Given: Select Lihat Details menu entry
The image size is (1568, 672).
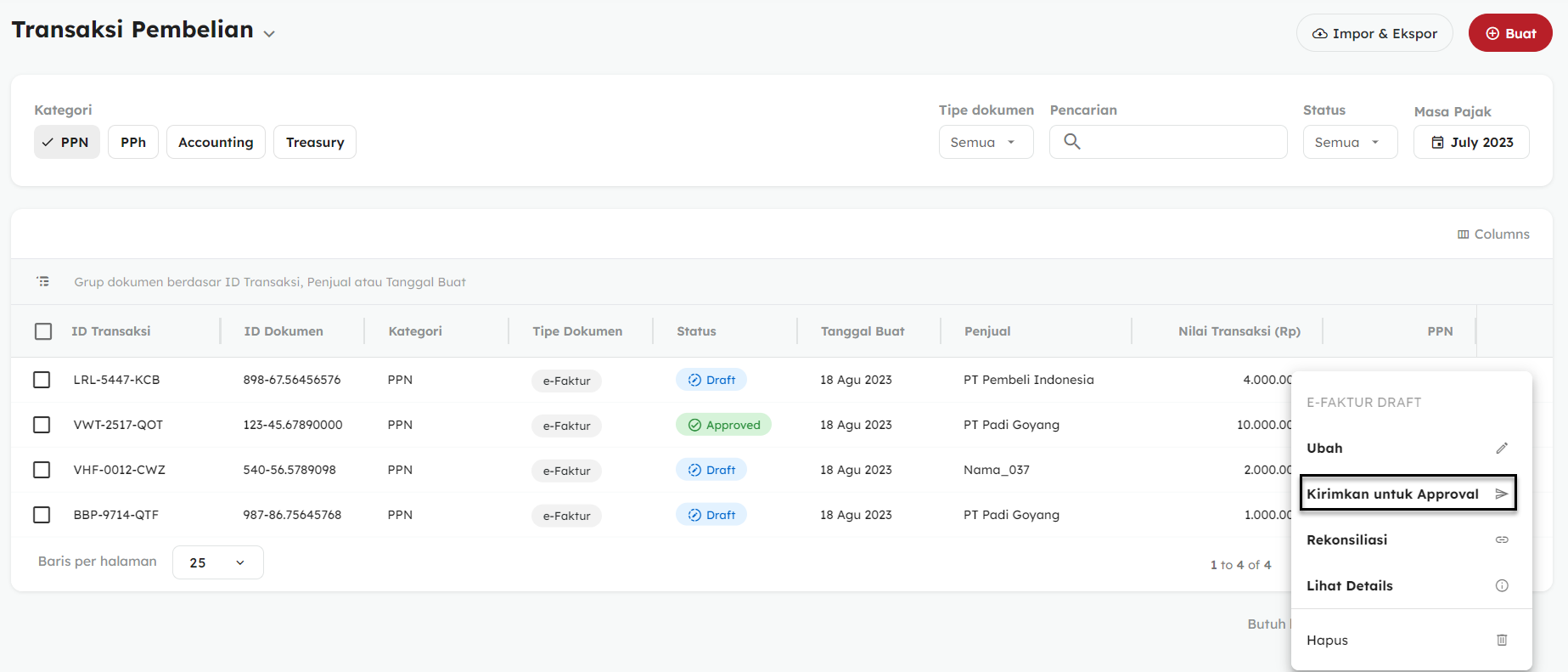Looking at the screenshot, I should pyautogui.click(x=1349, y=585).
